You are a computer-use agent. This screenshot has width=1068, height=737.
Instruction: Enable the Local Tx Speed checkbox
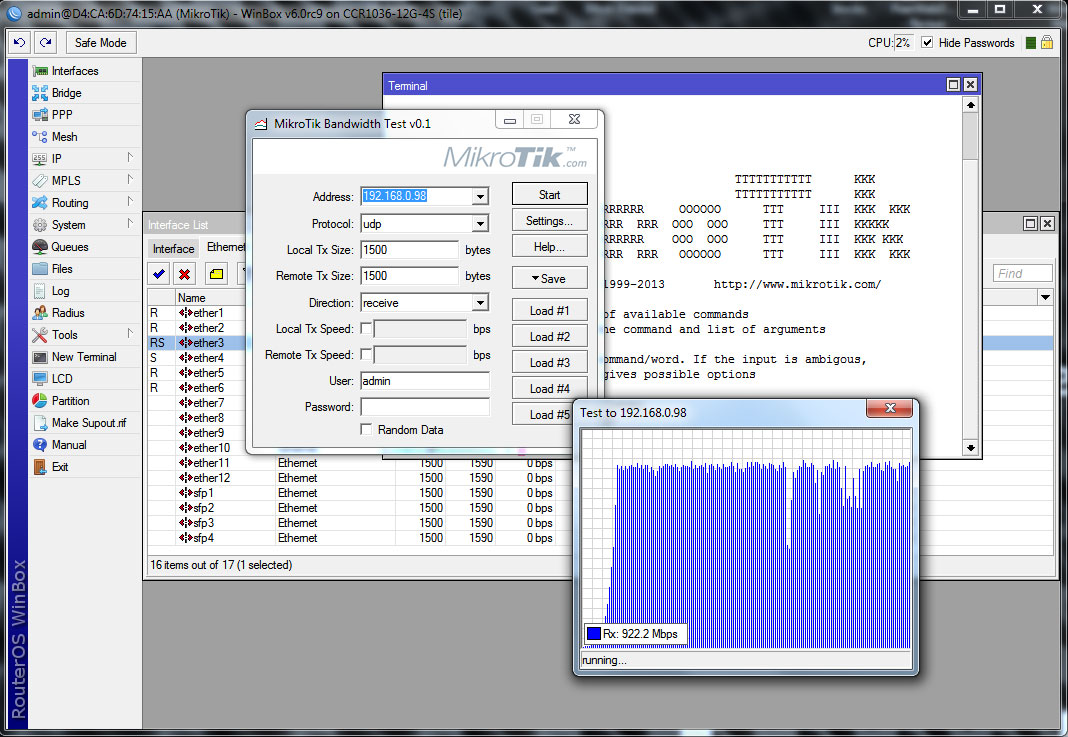366,328
